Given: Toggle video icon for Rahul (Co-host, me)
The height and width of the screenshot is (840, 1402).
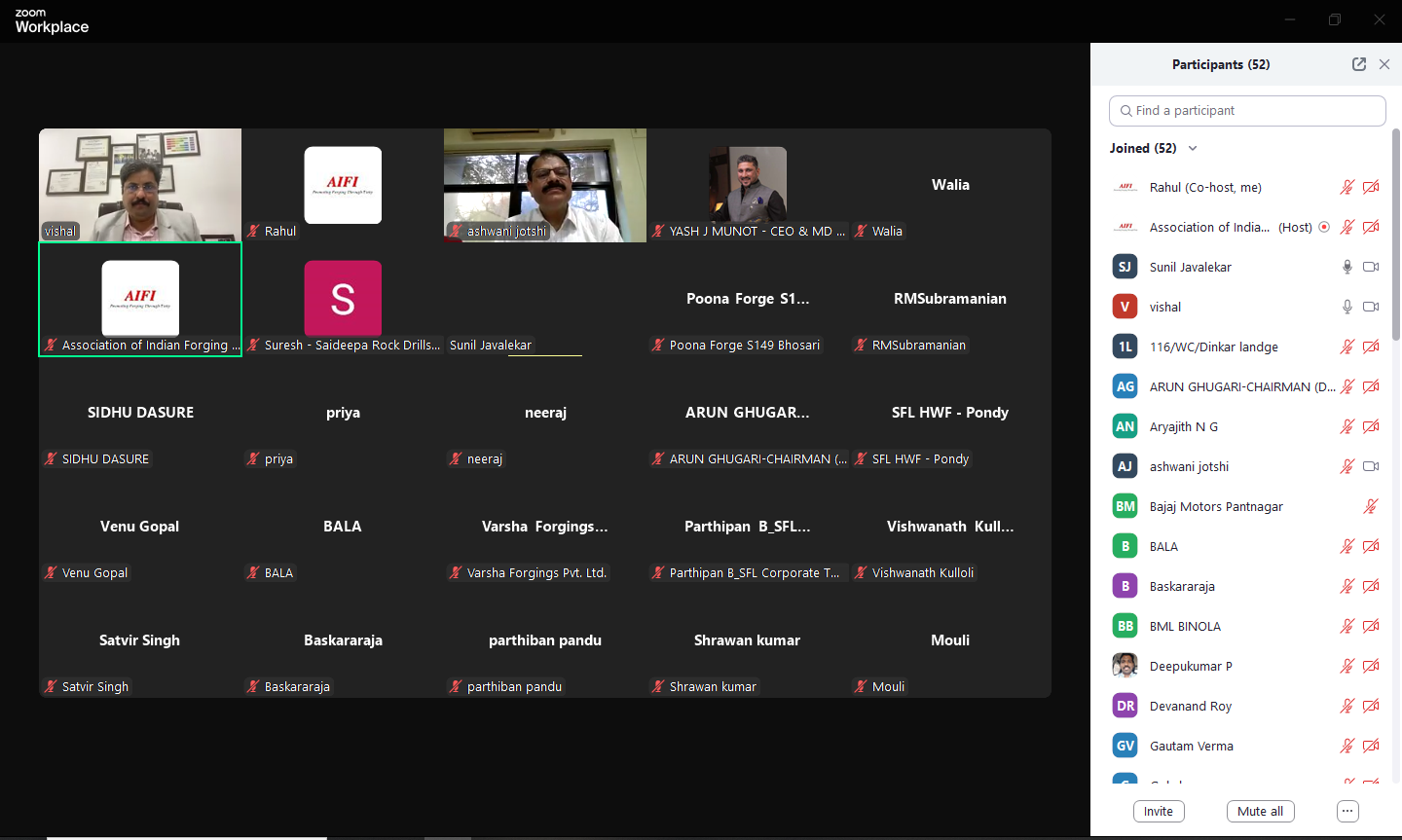Looking at the screenshot, I should coord(1371,187).
